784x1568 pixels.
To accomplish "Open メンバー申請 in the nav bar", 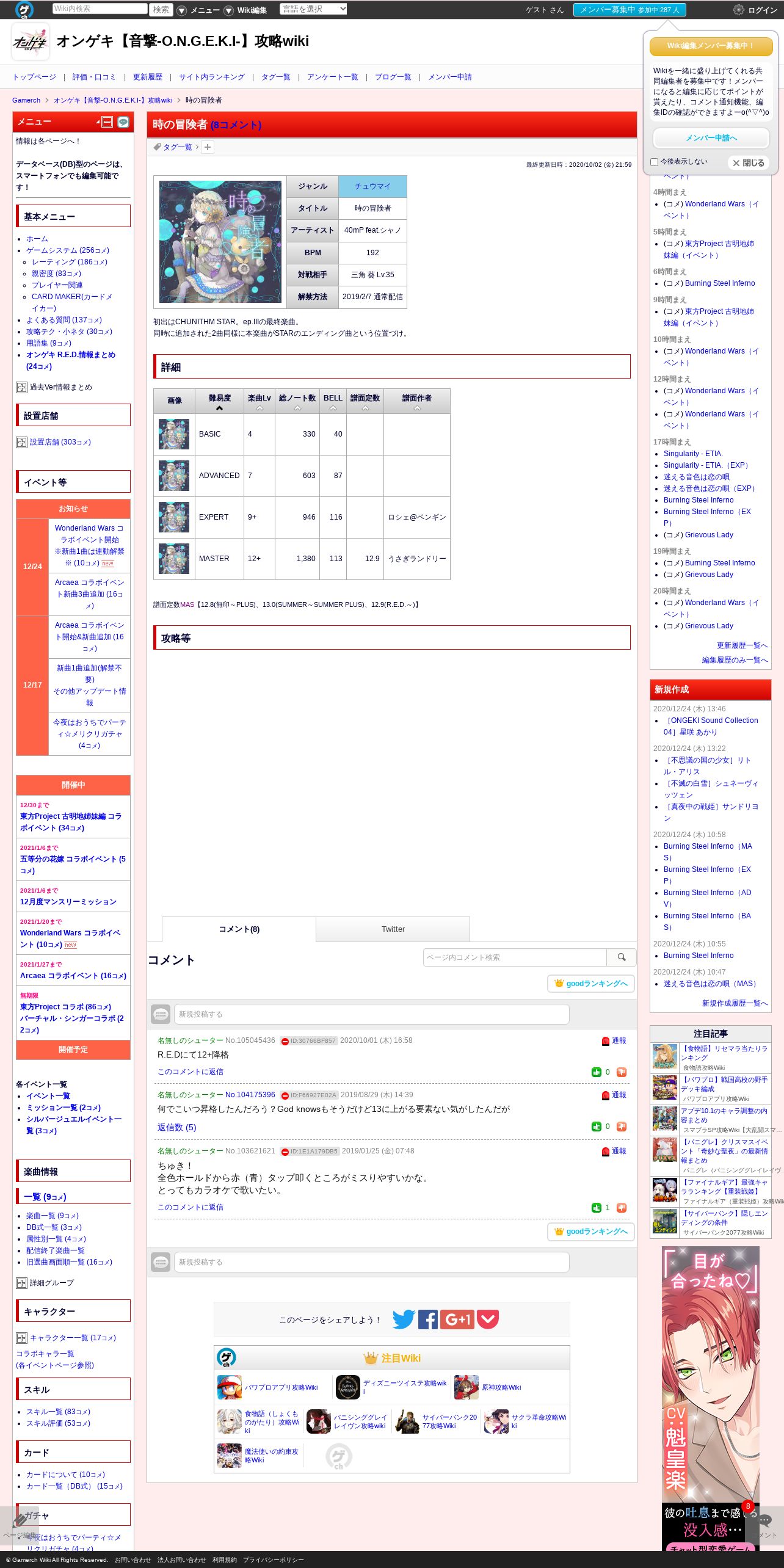I will [450, 77].
